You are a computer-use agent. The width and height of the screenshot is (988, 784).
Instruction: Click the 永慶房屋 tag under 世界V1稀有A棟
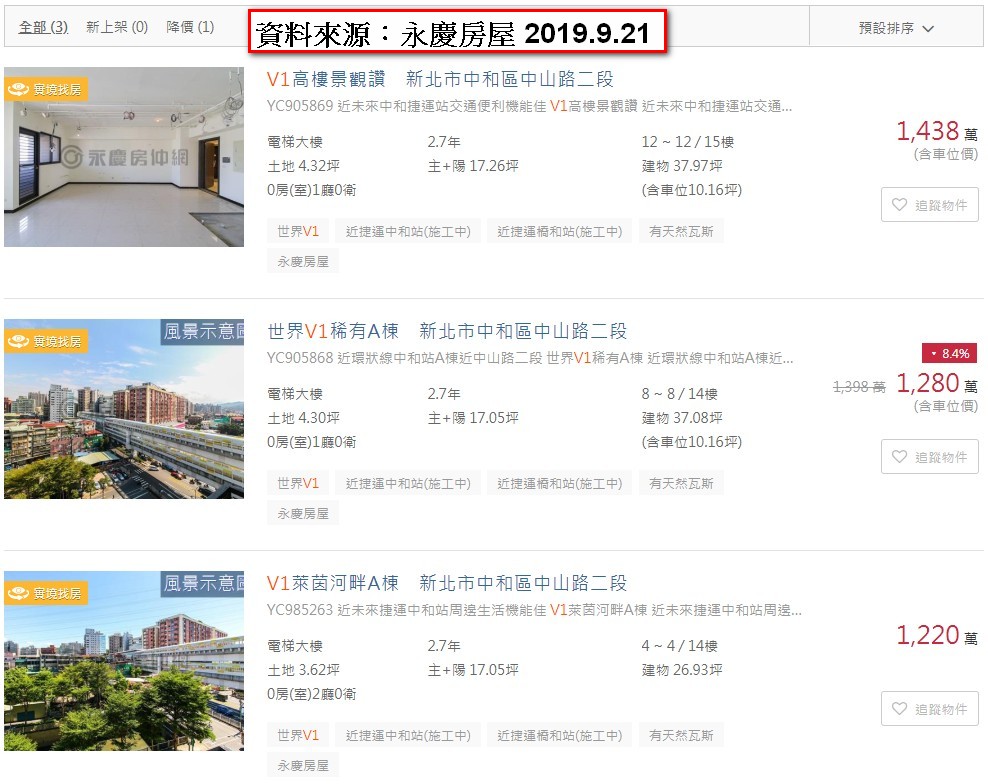point(303,514)
